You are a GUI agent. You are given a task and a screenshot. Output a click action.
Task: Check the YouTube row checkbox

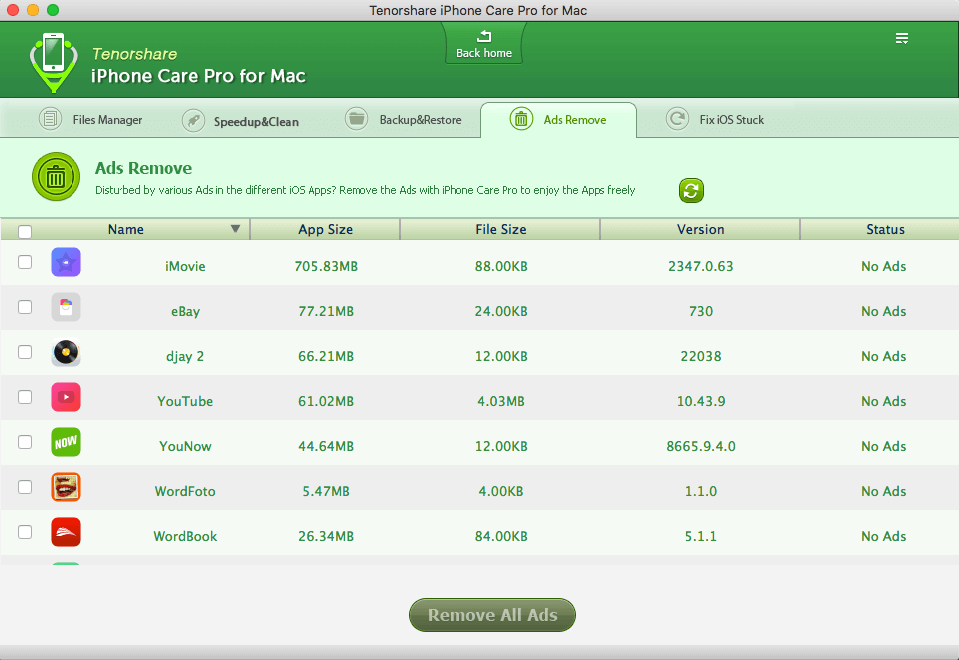tap(25, 396)
